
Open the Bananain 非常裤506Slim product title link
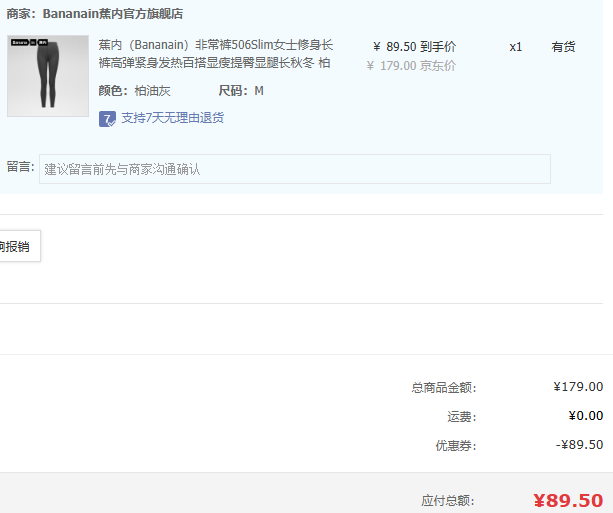(x=215, y=54)
